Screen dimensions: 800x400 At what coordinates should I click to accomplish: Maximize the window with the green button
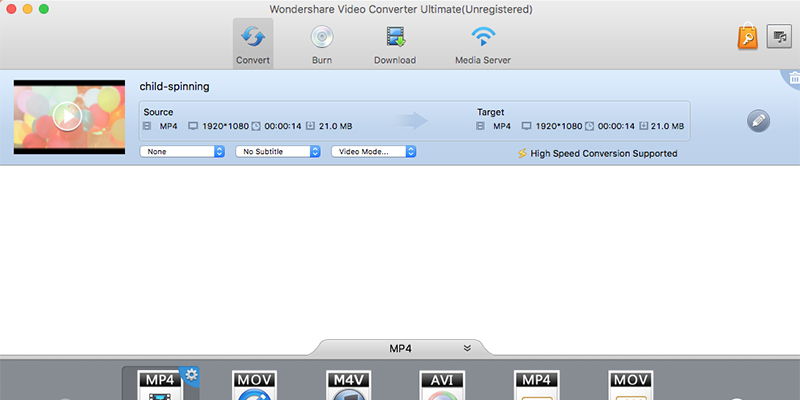(x=44, y=9)
